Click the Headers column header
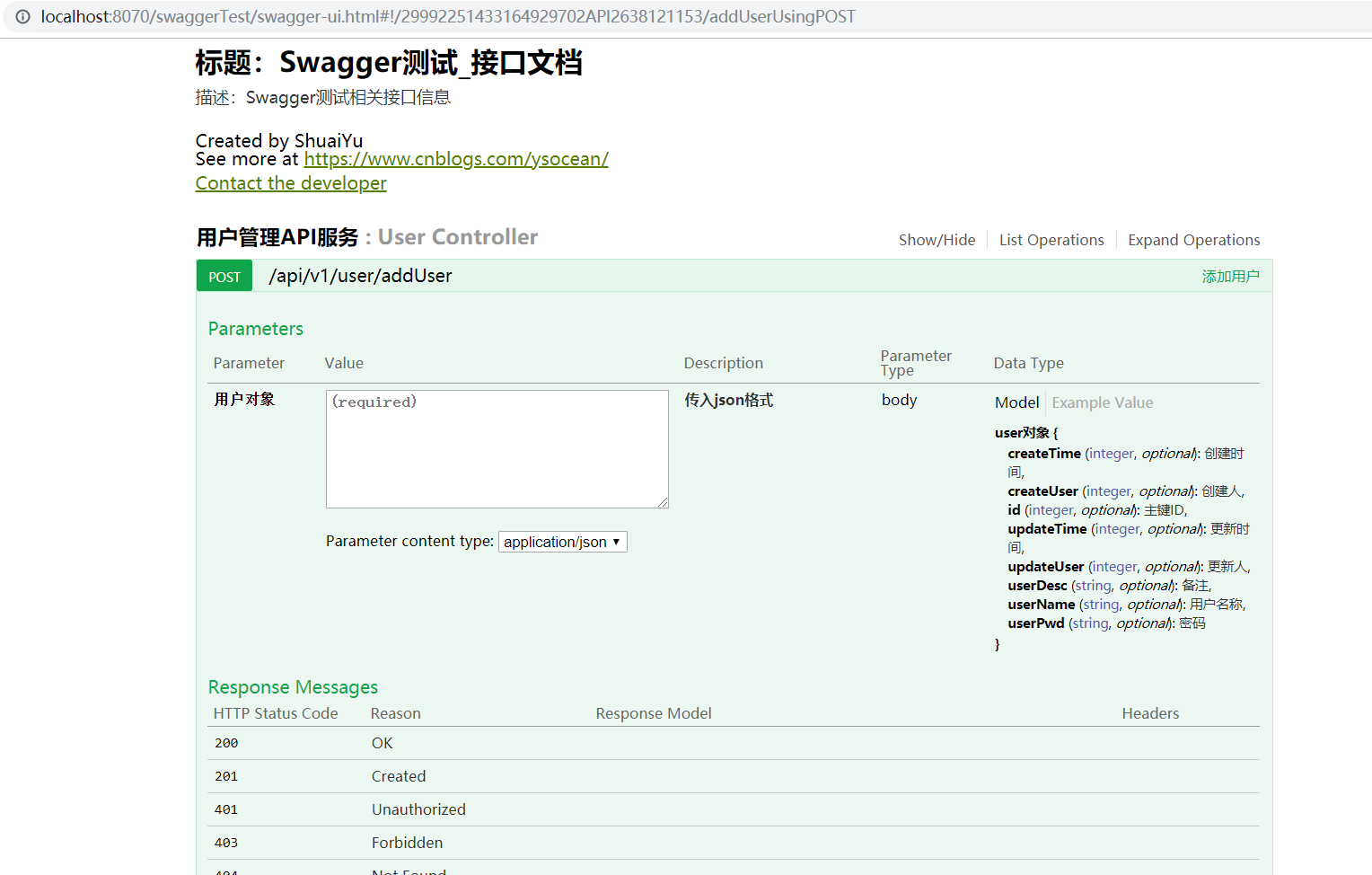1372x875 pixels. 1150,713
